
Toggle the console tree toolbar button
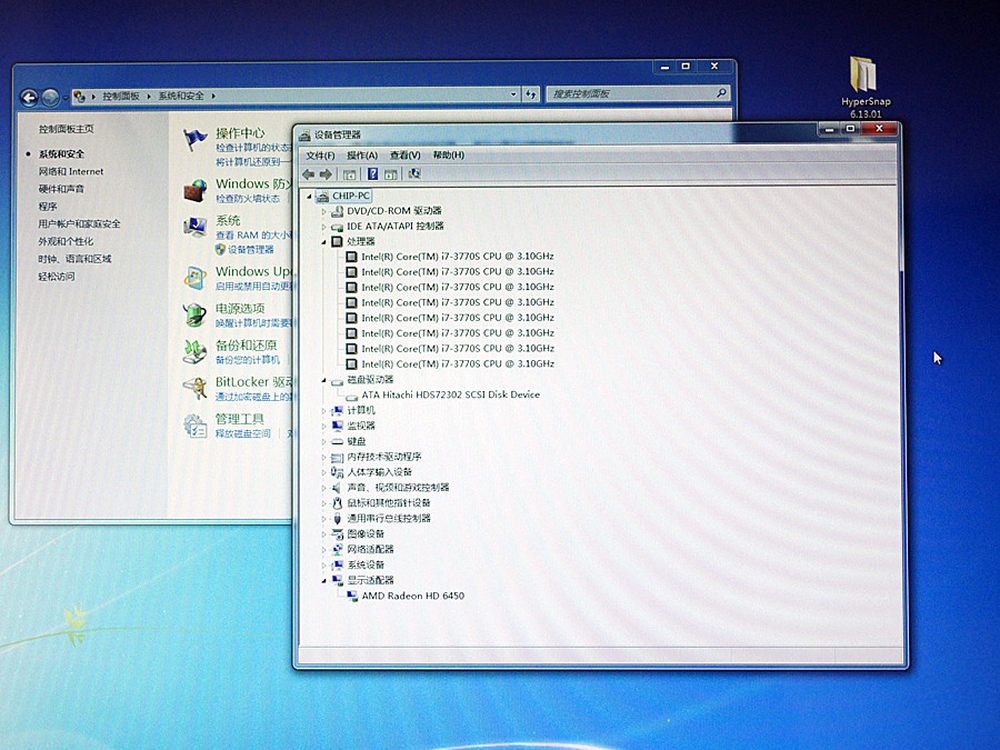click(x=349, y=174)
